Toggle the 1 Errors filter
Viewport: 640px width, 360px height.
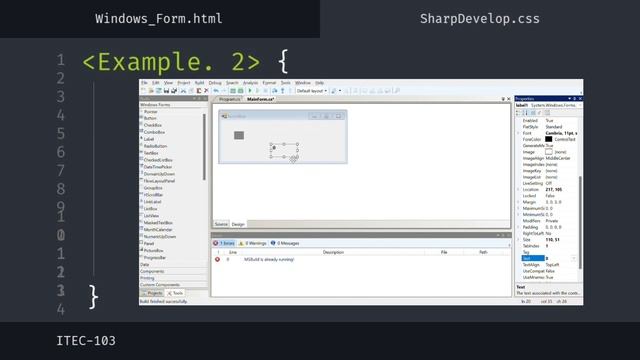click(x=224, y=243)
